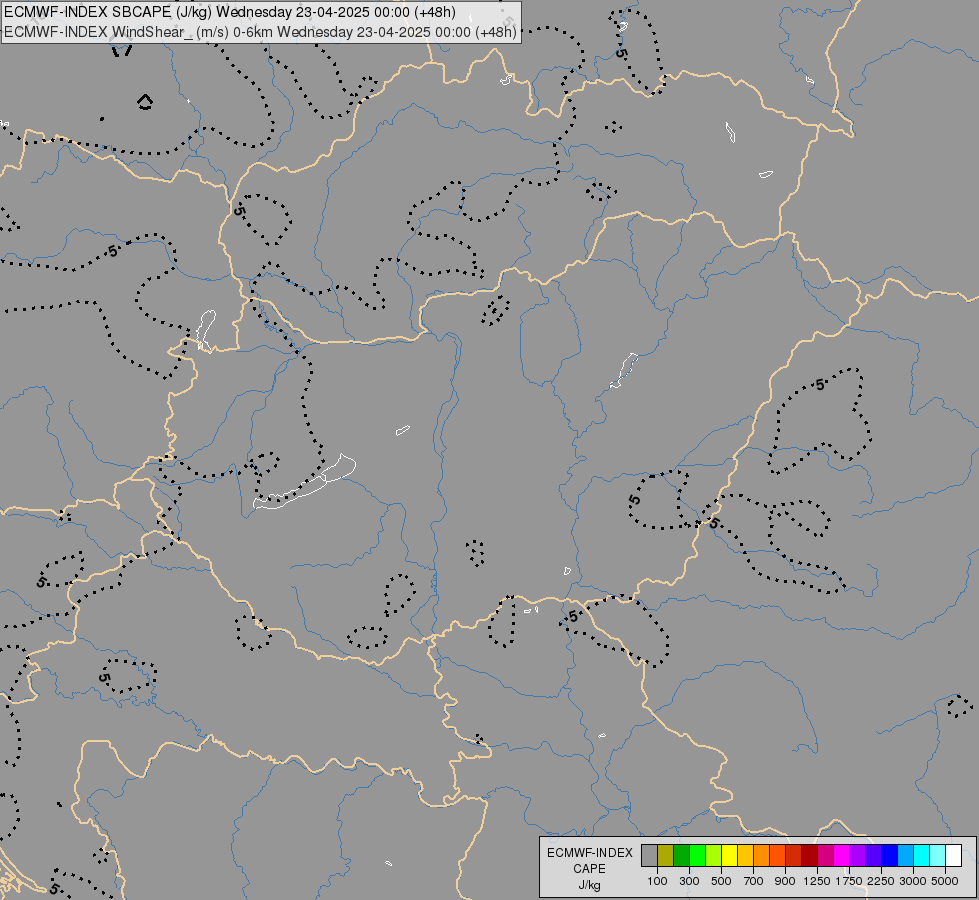Viewport: 979px width, 900px height.
Task: Click the white swatch ending the legend
Action: point(955,856)
